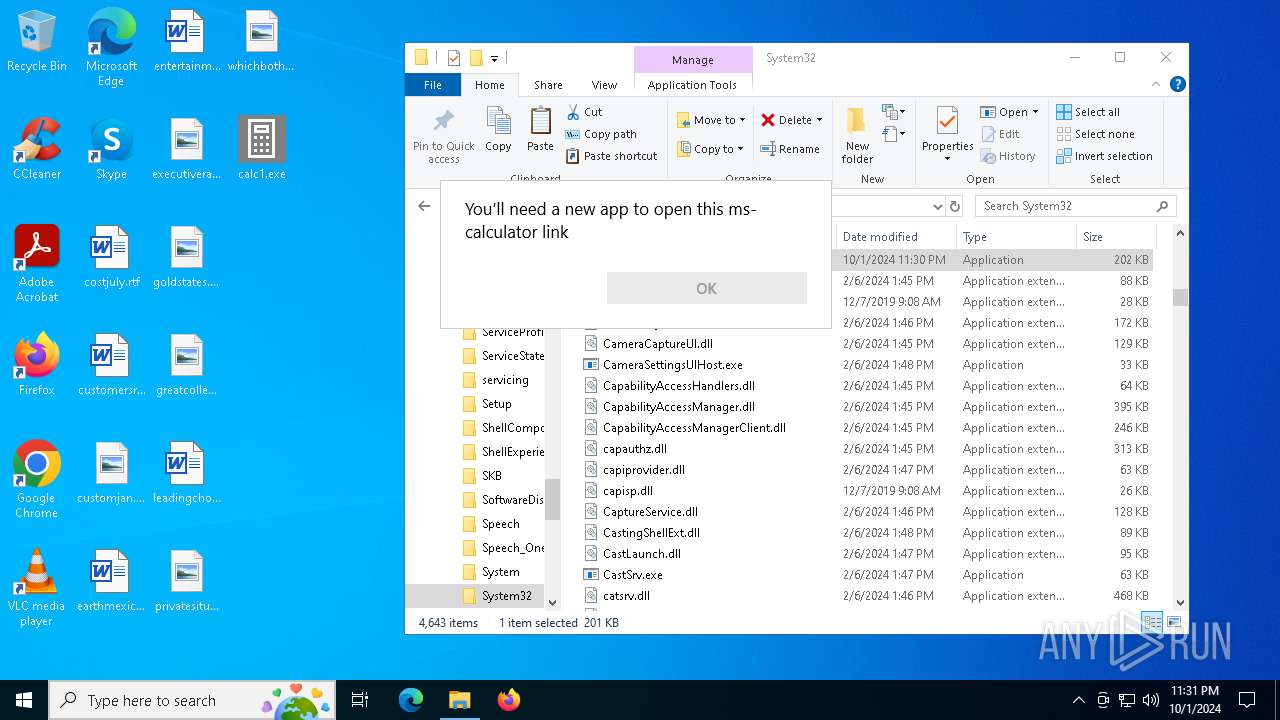
Task: Click the Copy ribbon icon
Action: [498, 130]
